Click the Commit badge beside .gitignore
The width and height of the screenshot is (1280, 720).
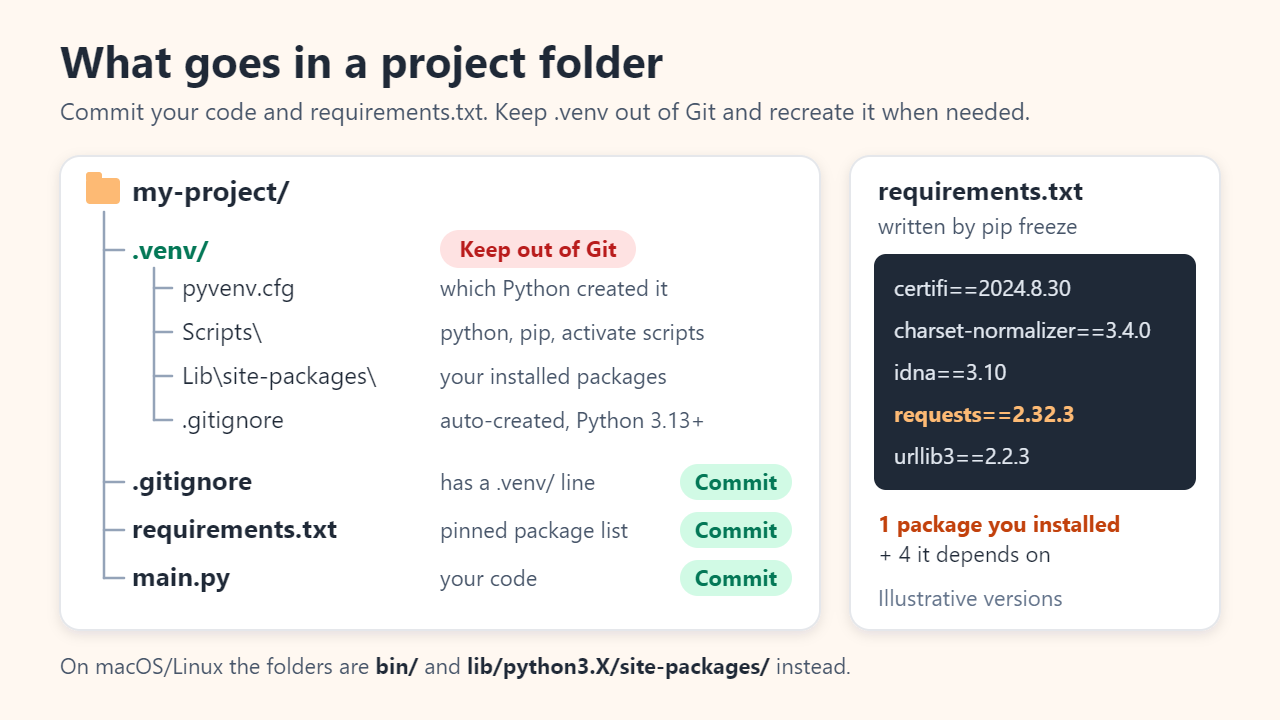pos(736,482)
